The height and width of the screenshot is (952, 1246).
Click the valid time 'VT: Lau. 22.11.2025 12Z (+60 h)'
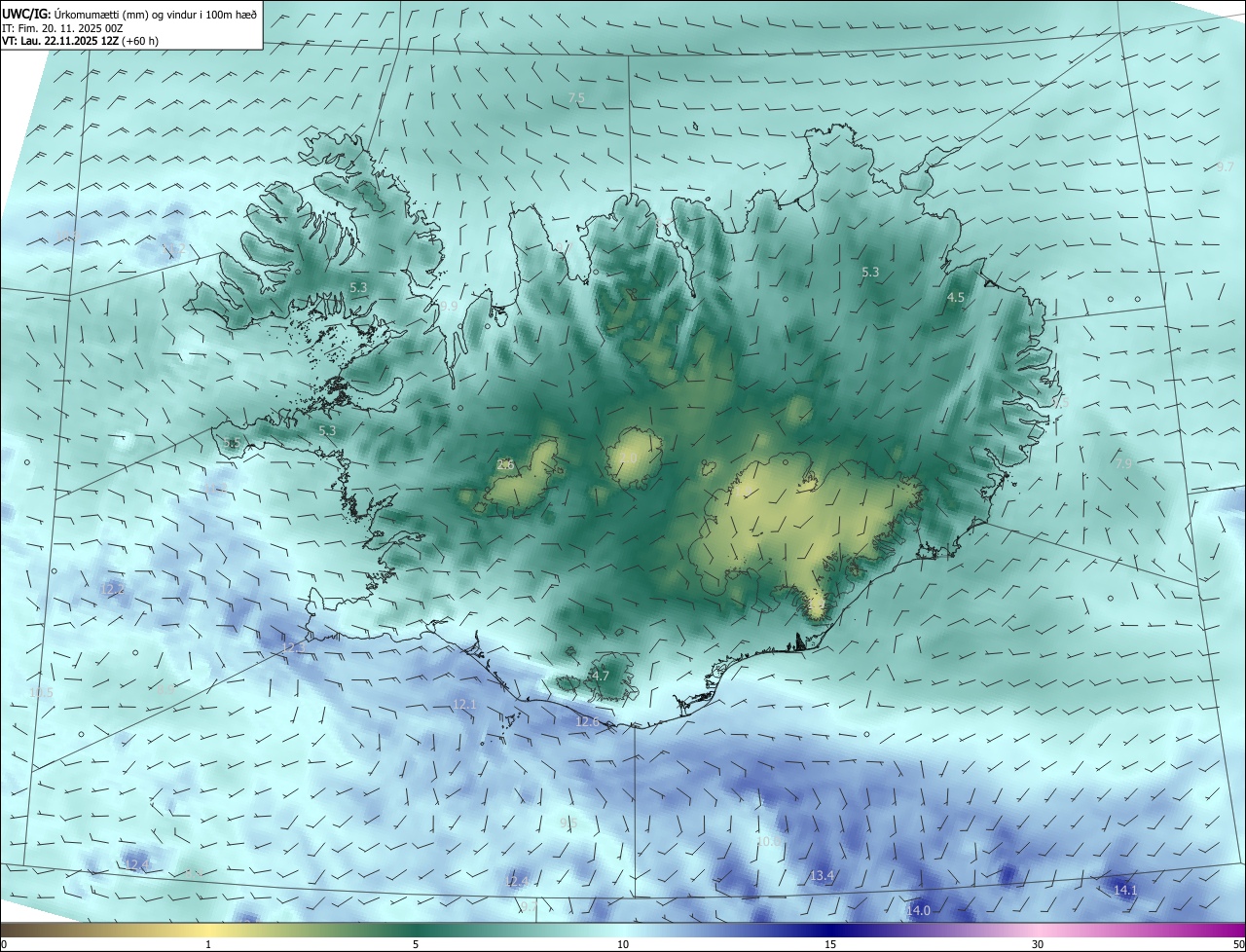point(81,41)
